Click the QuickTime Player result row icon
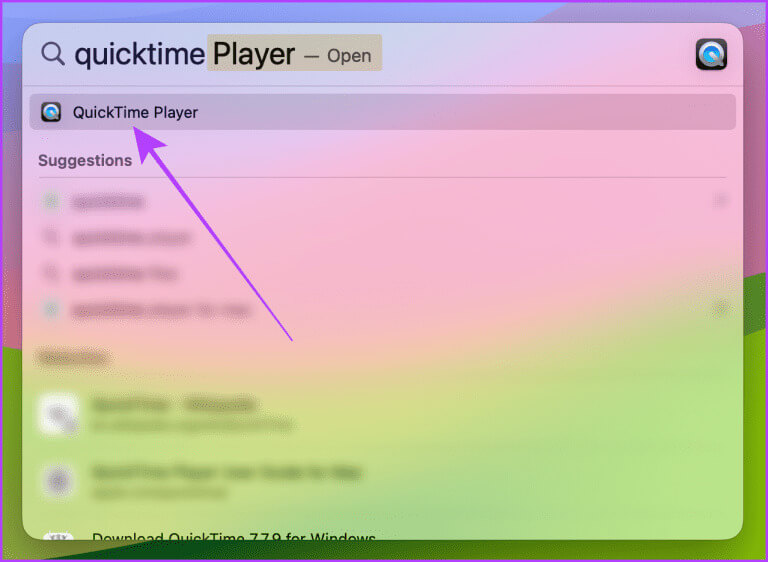Image resolution: width=768 pixels, height=562 pixels. [x=51, y=112]
